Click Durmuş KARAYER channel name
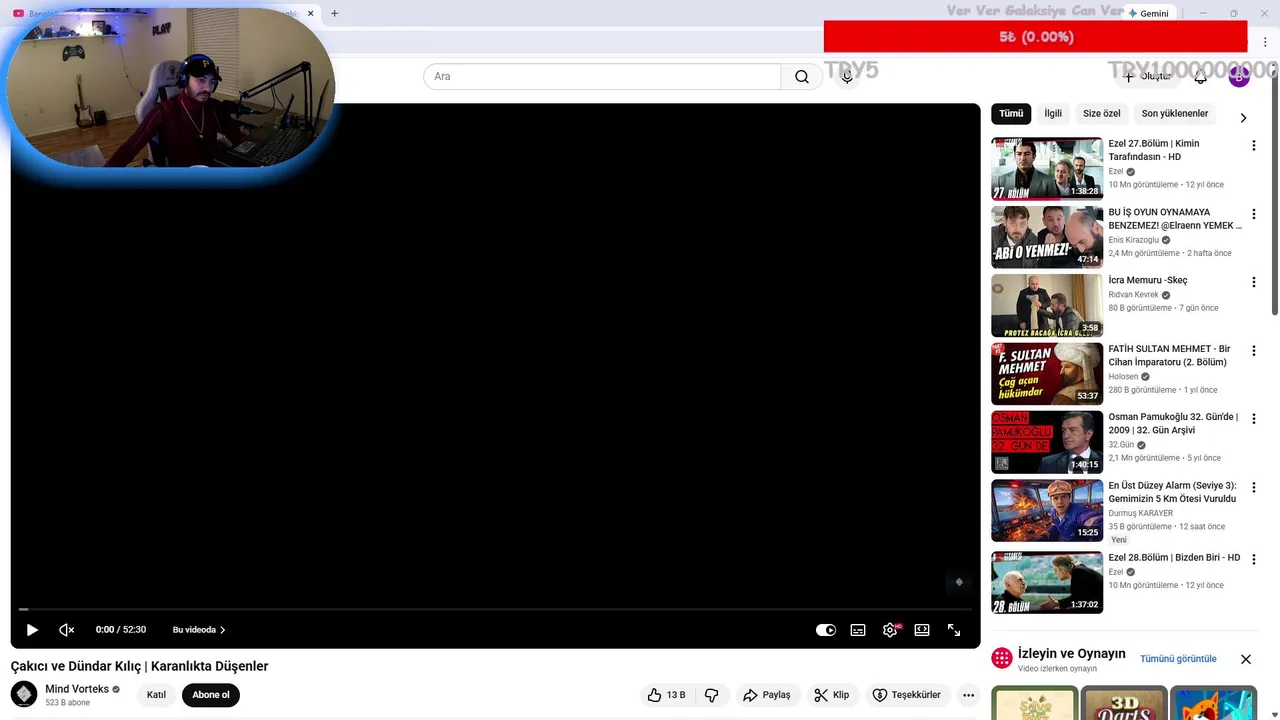This screenshot has width=1280, height=720. click(x=1140, y=513)
